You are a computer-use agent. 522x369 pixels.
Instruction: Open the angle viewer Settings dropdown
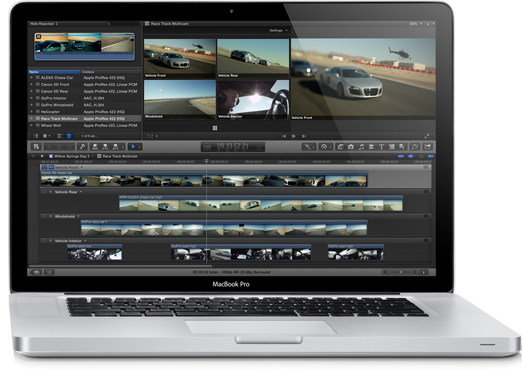[278, 31]
